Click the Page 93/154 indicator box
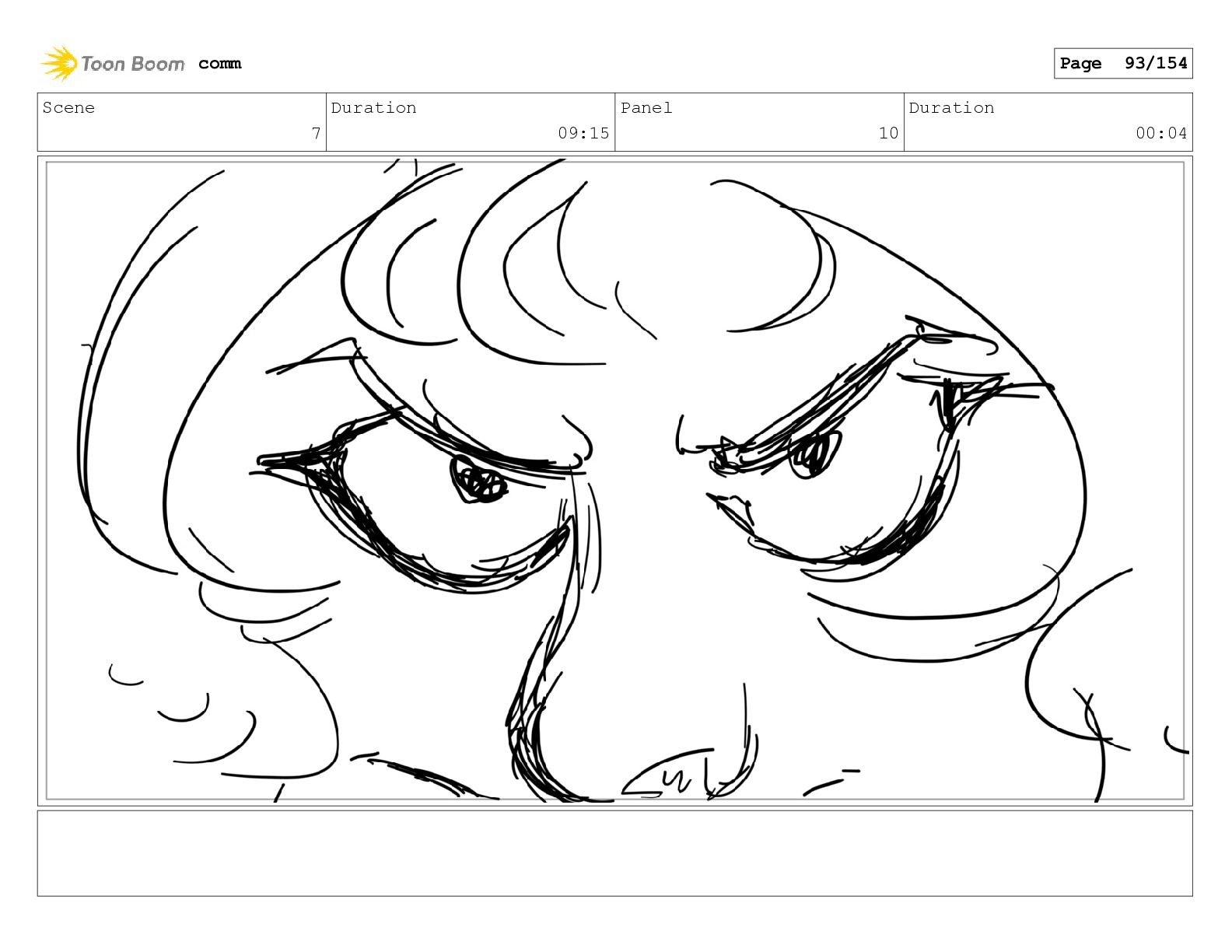Screen dimensions: 1232x952 point(1123,63)
